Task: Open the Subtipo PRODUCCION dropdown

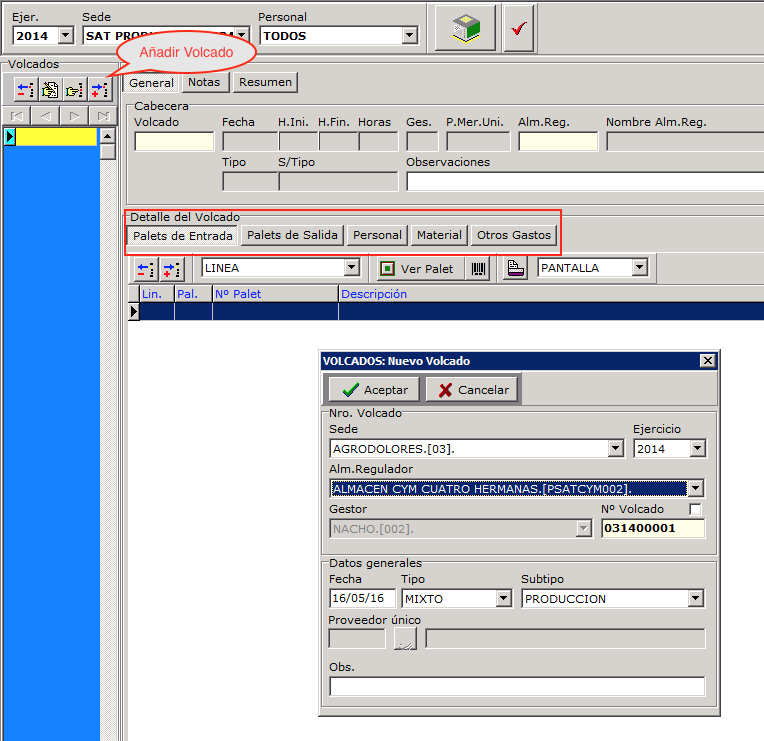Action: [x=696, y=599]
